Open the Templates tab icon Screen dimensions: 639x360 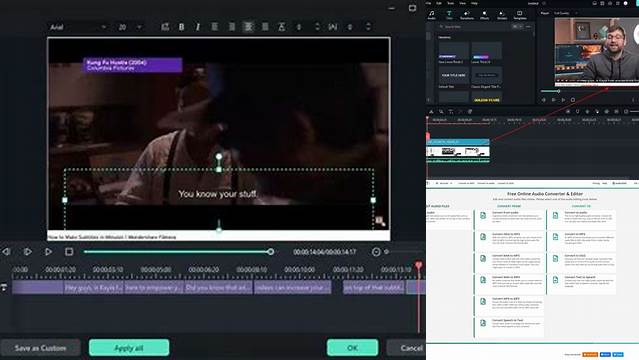point(520,15)
